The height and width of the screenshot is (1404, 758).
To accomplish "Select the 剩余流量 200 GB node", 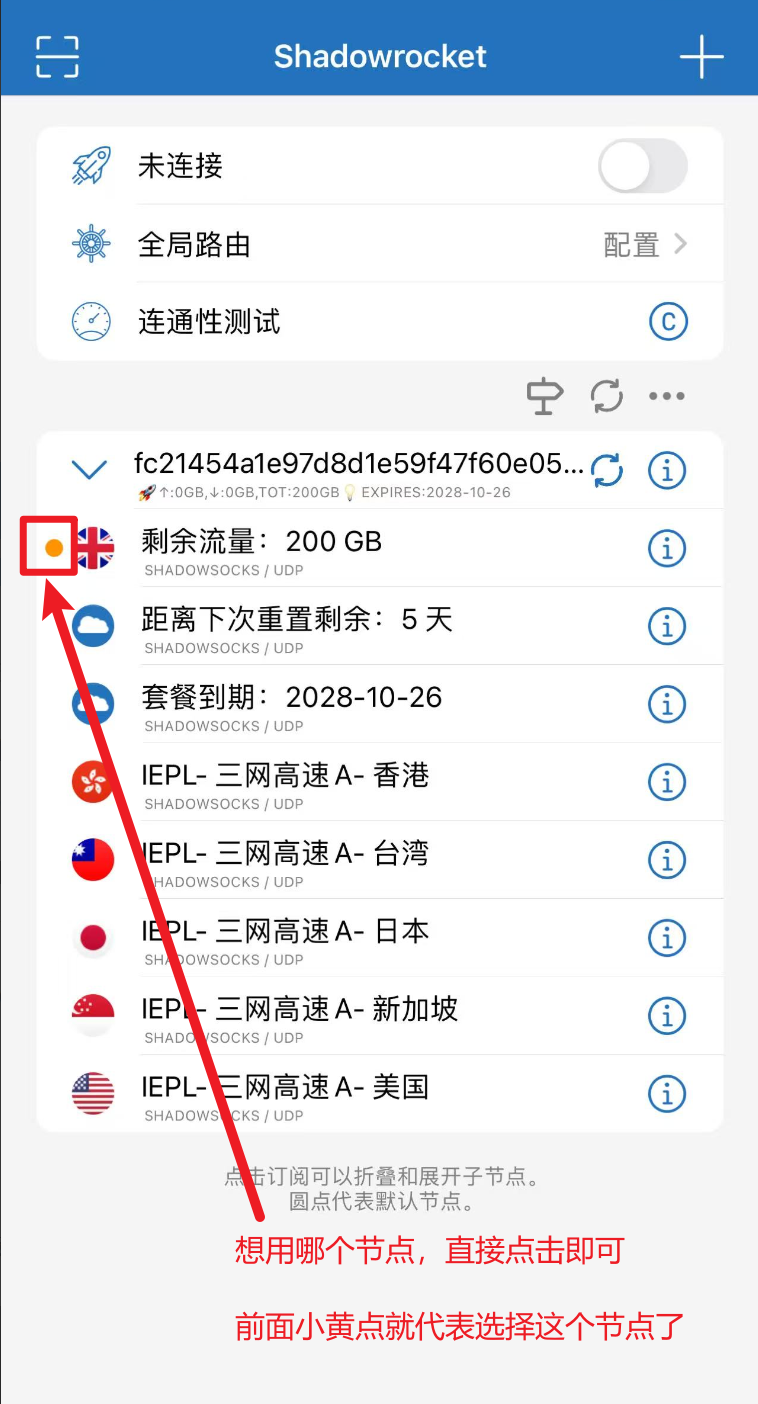I will [380, 548].
